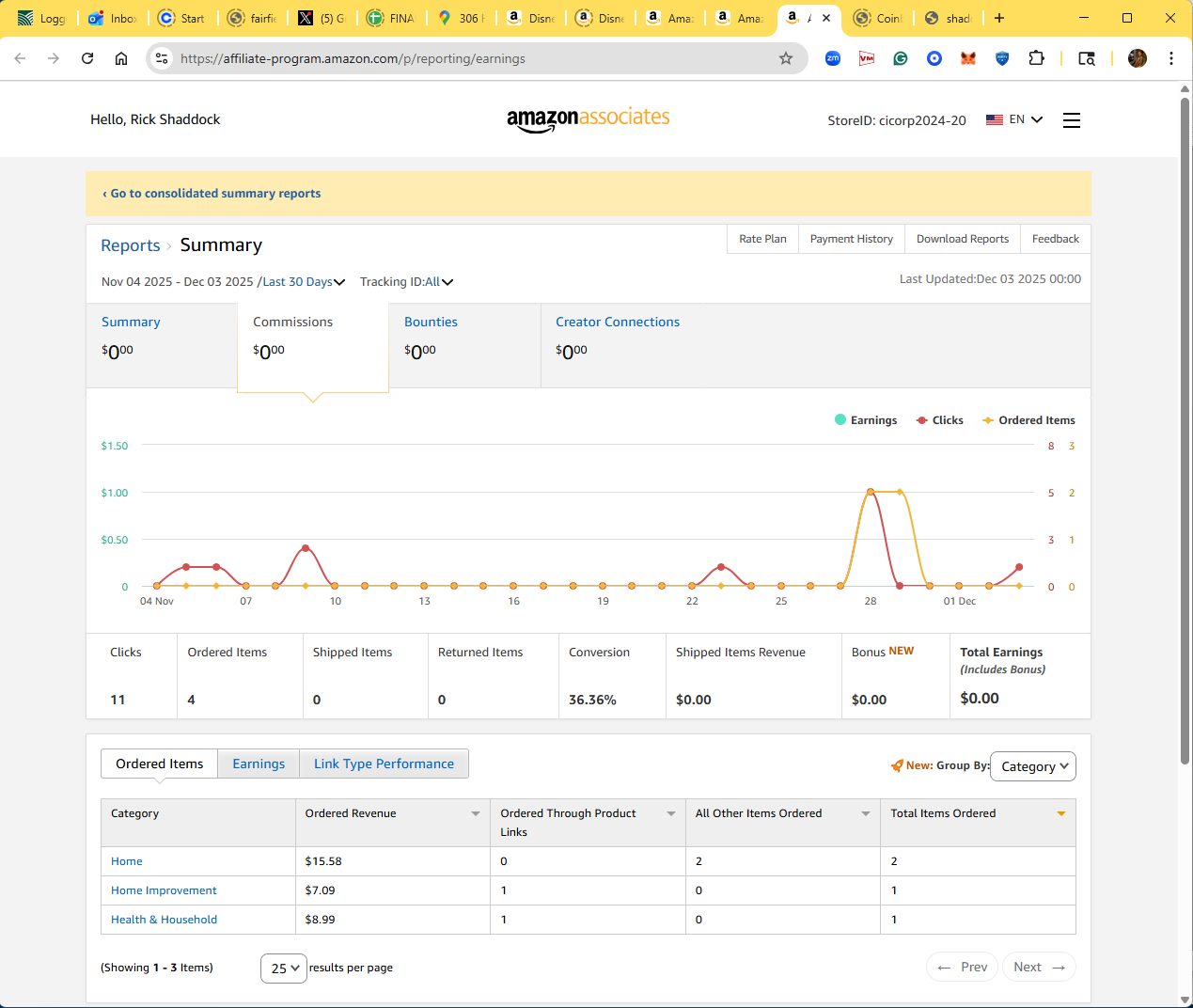The image size is (1193, 1008).
Task: Toggle Ordered Items series in legend
Action: (1028, 420)
